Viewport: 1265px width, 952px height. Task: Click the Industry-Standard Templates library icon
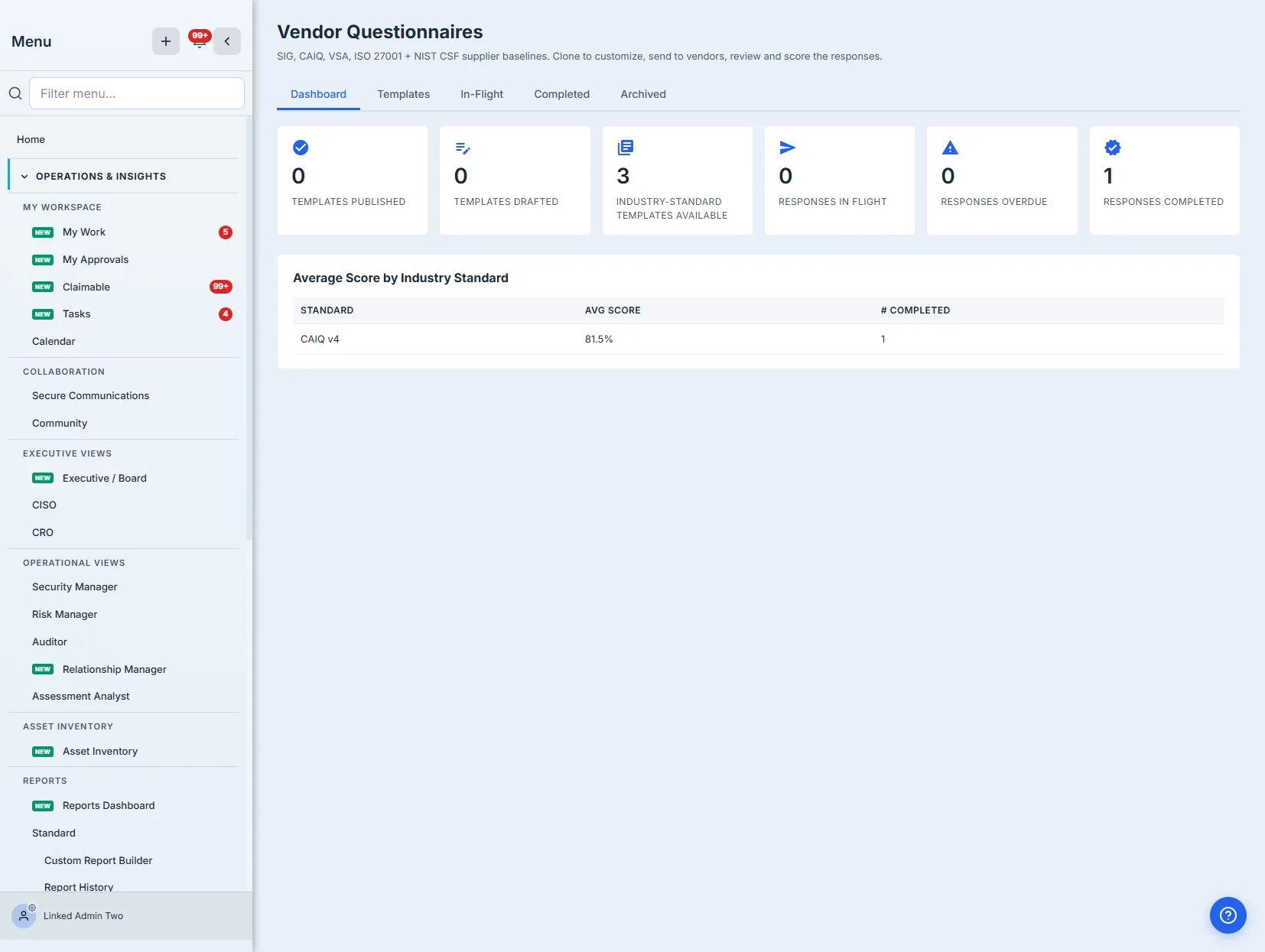[626, 148]
